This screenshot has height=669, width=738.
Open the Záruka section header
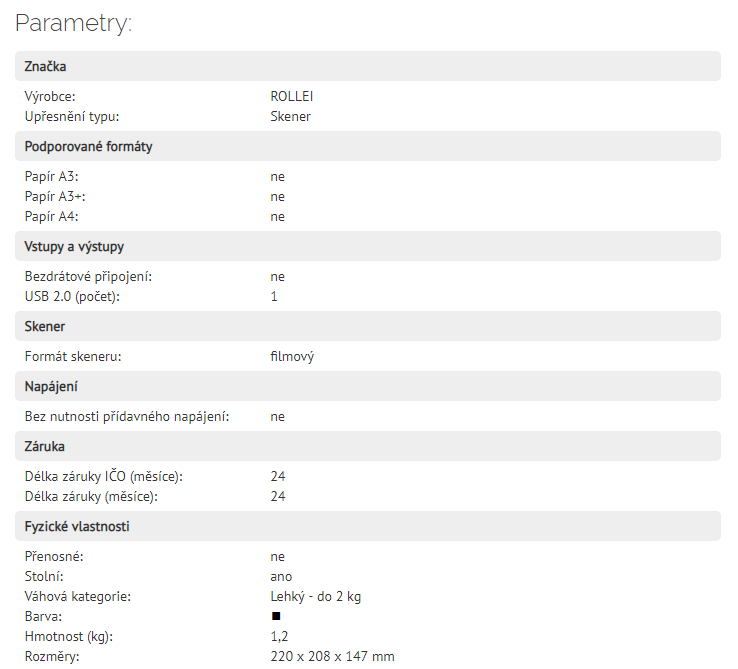(x=368, y=446)
